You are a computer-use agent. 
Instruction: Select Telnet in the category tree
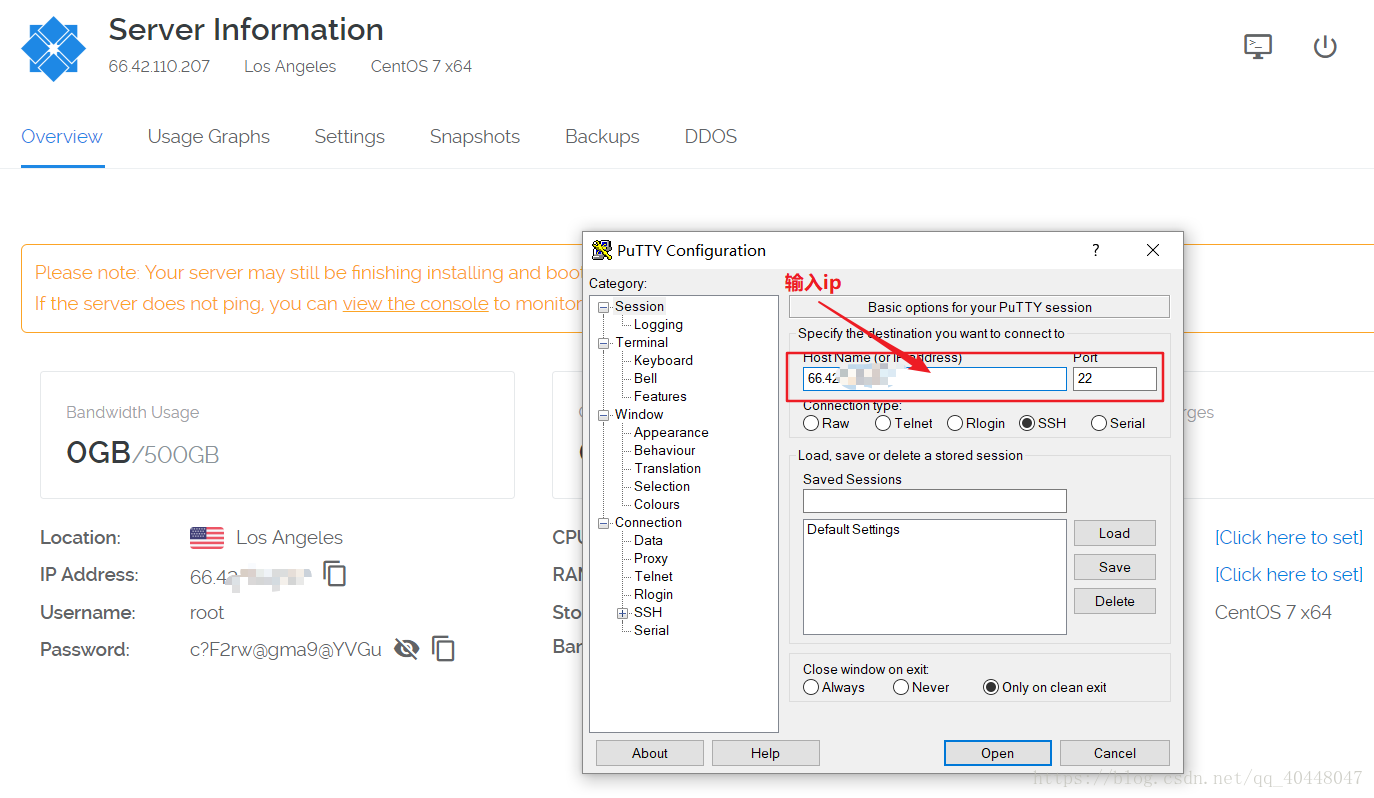654,577
